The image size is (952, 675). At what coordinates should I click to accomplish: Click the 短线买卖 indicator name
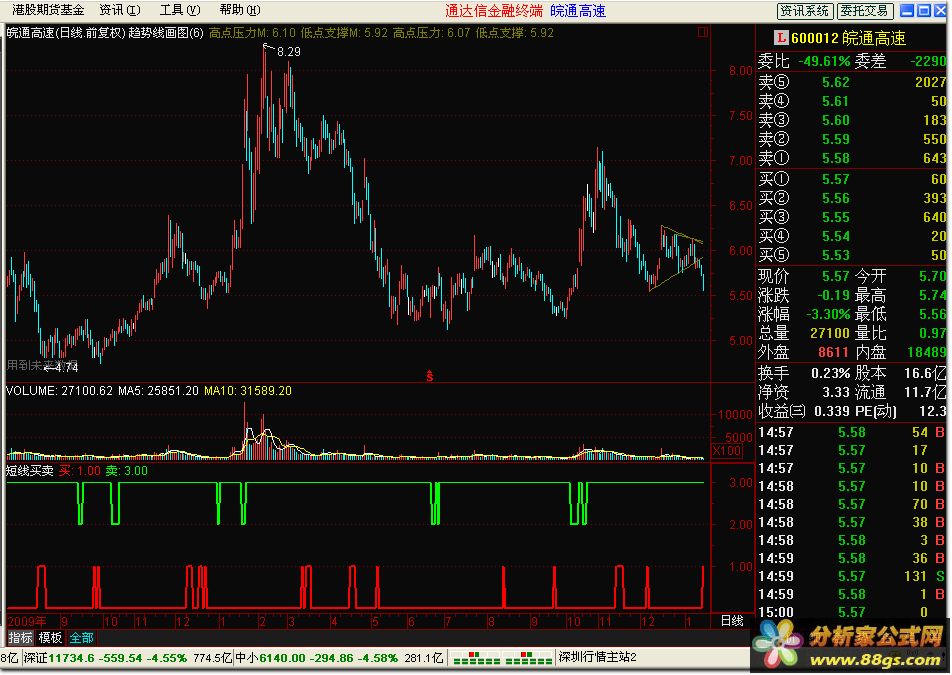[30, 470]
